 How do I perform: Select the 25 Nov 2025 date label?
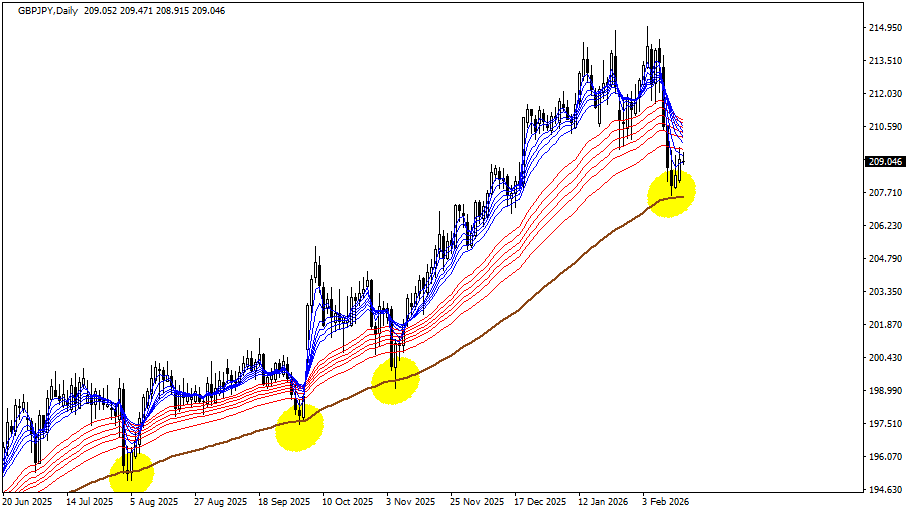tap(476, 502)
